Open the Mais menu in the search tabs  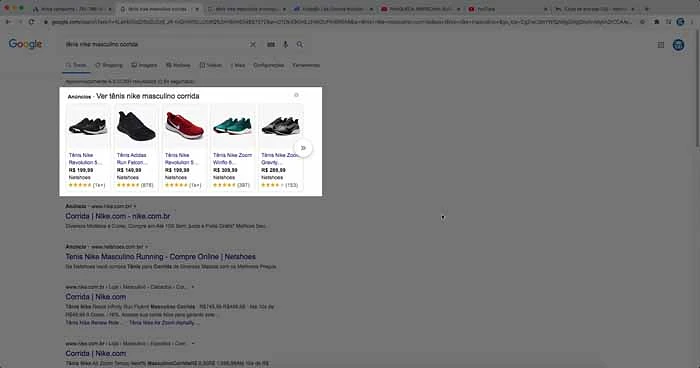coord(238,65)
